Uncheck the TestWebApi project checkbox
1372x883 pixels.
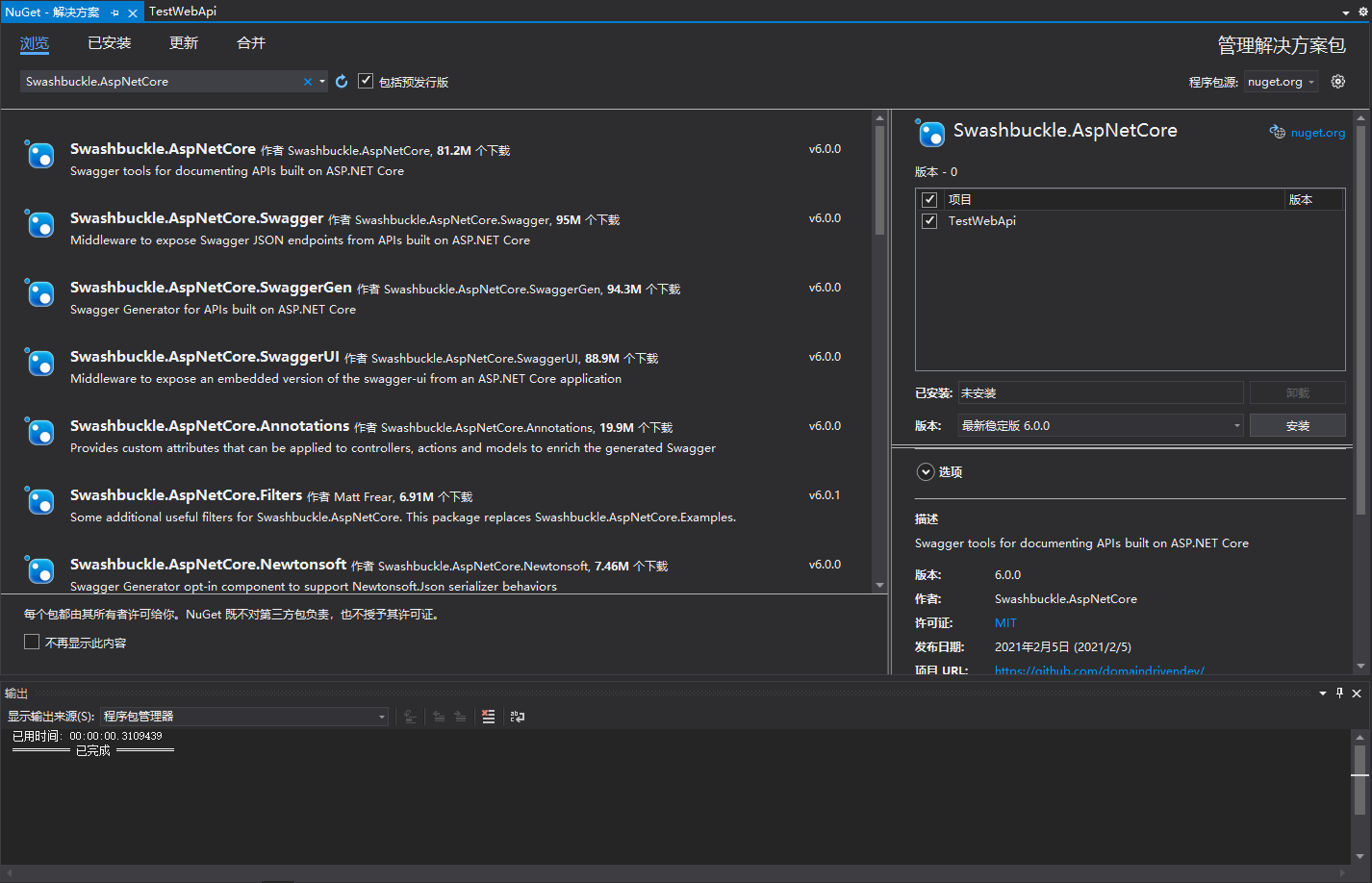pyautogui.click(x=929, y=221)
